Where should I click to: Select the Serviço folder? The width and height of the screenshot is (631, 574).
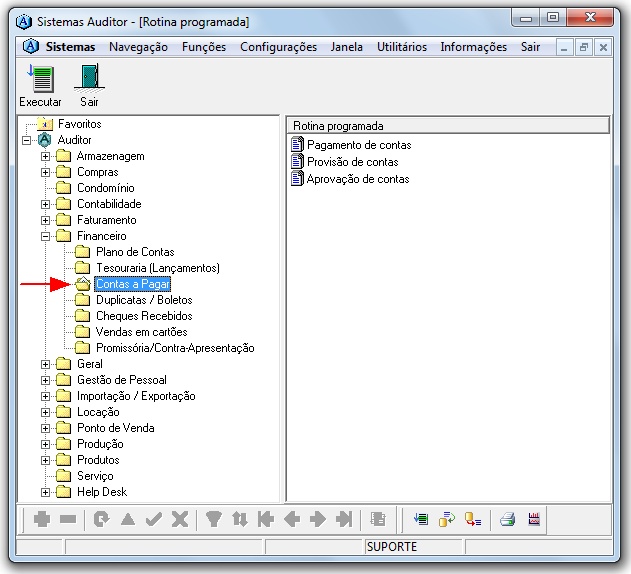click(95, 476)
